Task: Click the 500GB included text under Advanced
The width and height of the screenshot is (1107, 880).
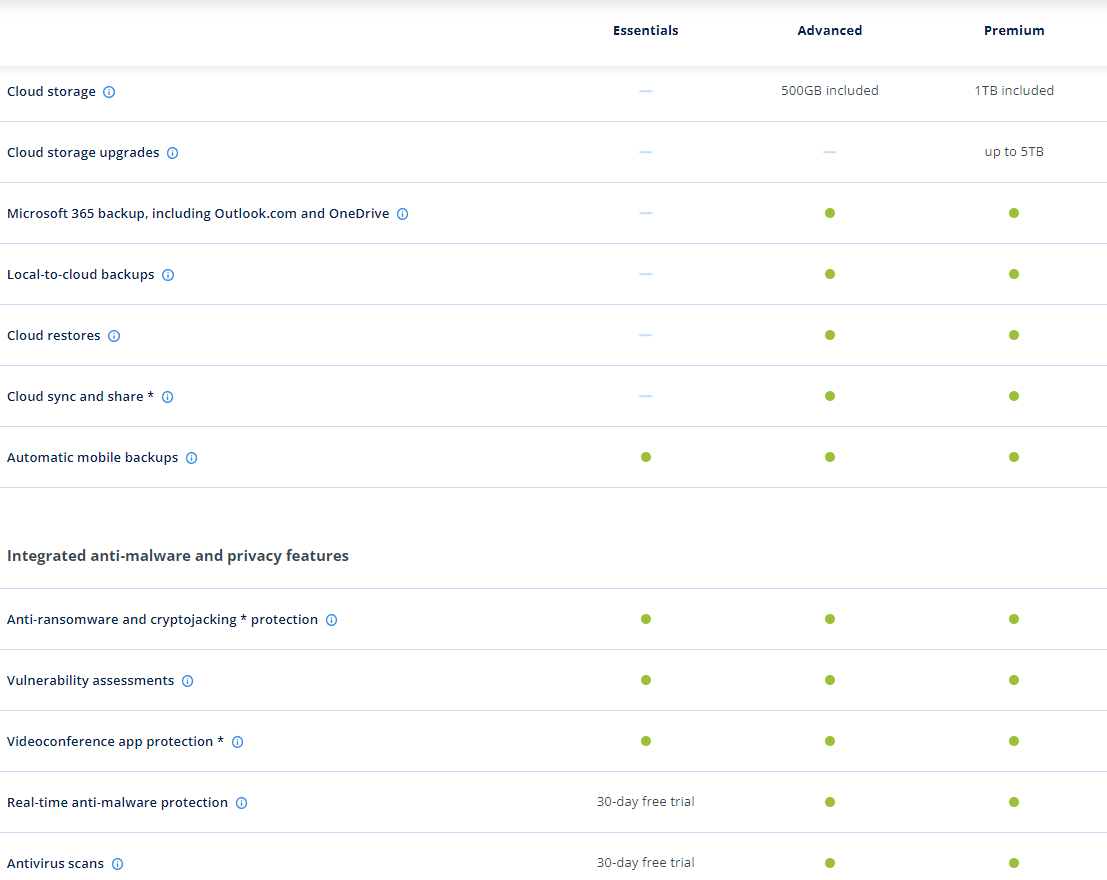Action: [x=829, y=91]
